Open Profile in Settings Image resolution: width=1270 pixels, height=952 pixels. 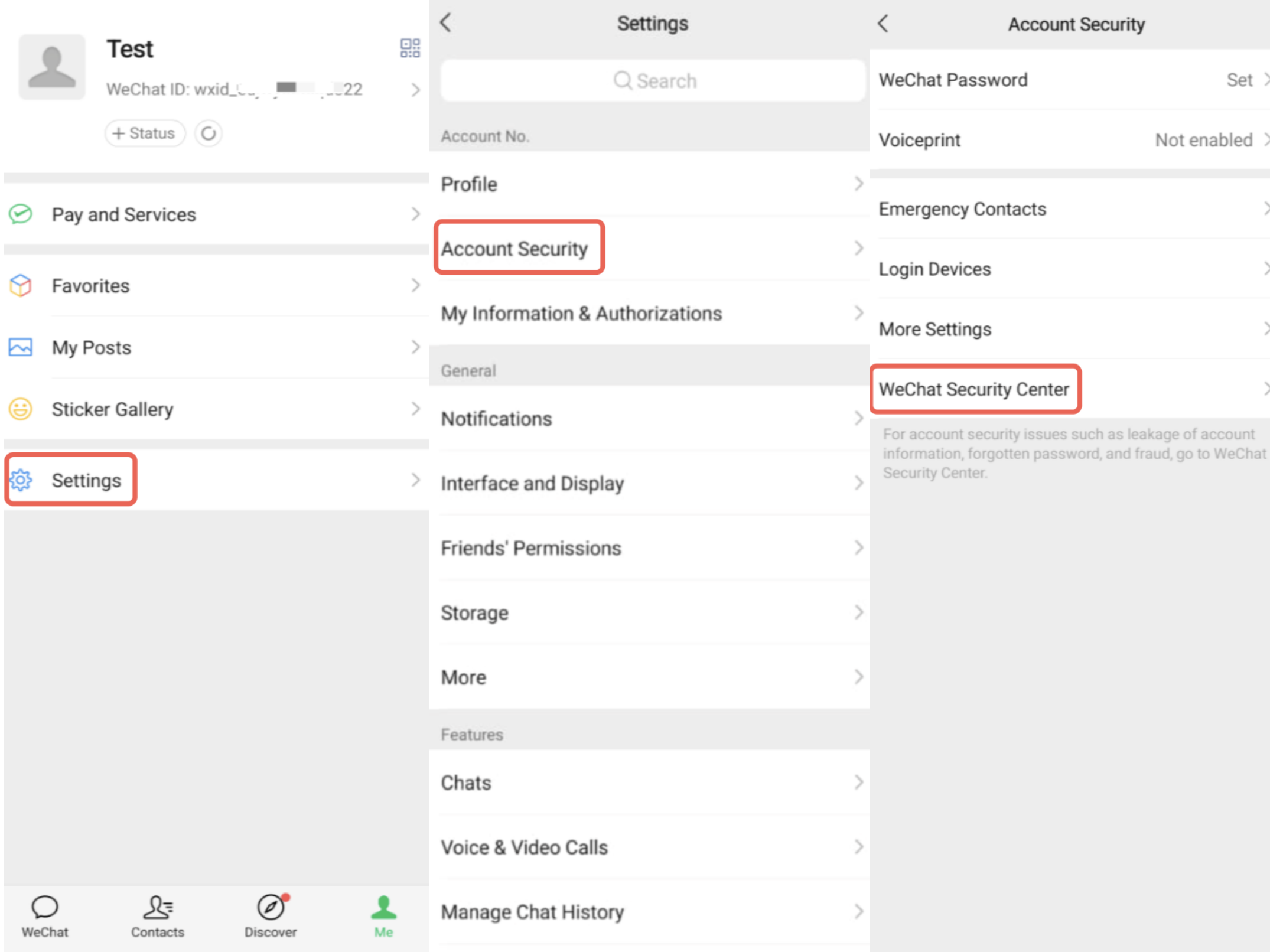coord(649,184)
